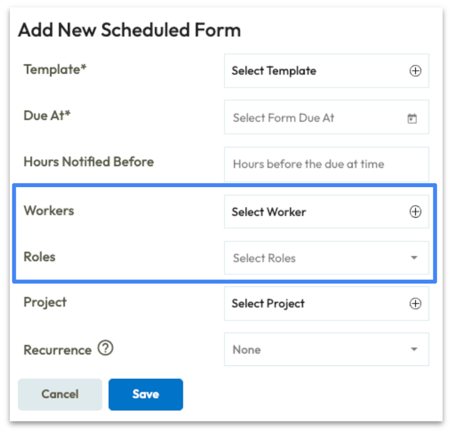Click the Select Project field text
The image size is (455, 435).
point(268,304)
